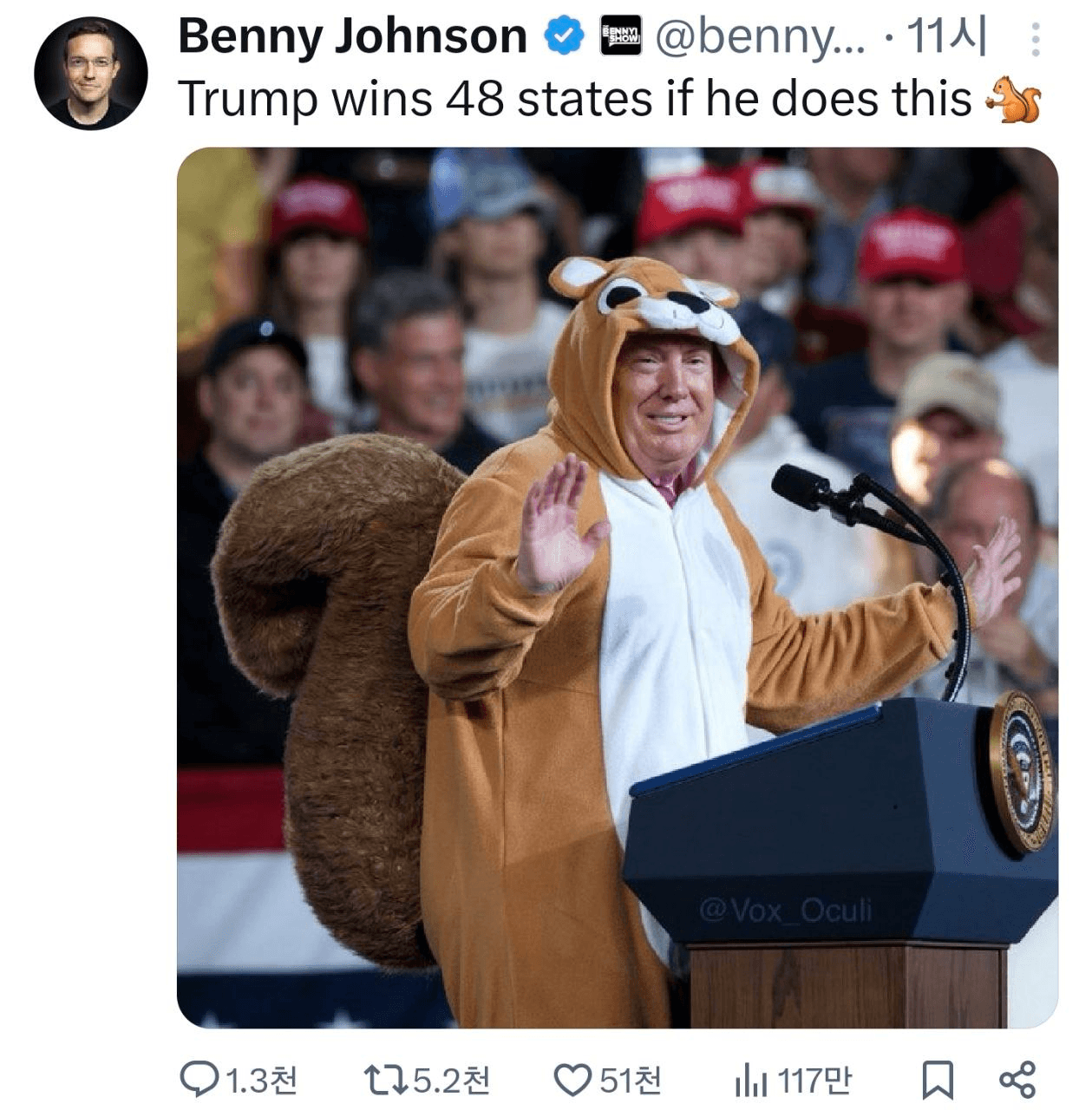Open the Benny Show affiliation badge

pos(620,37)
